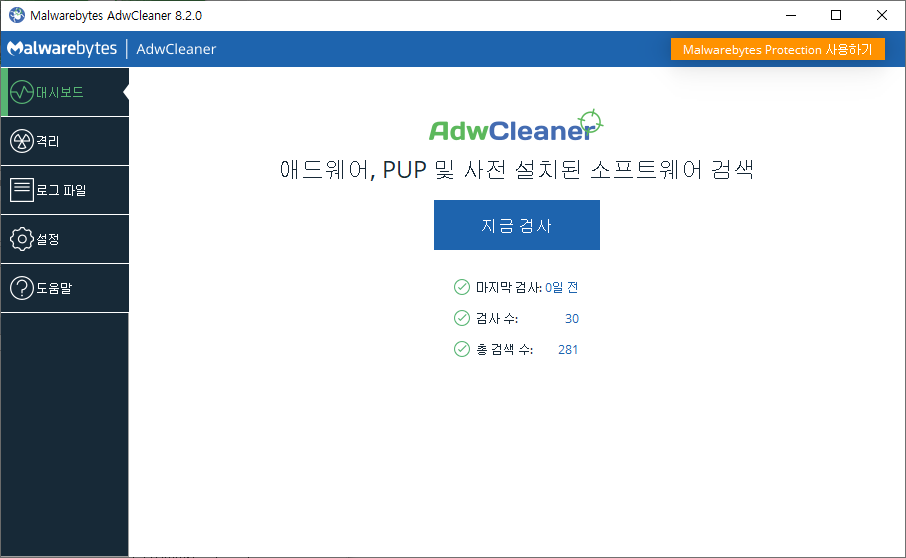Viewport: 906px width, 558px height.
Task: Click the AdwCleaner crosshair logo
Action: tap(515, 125)
